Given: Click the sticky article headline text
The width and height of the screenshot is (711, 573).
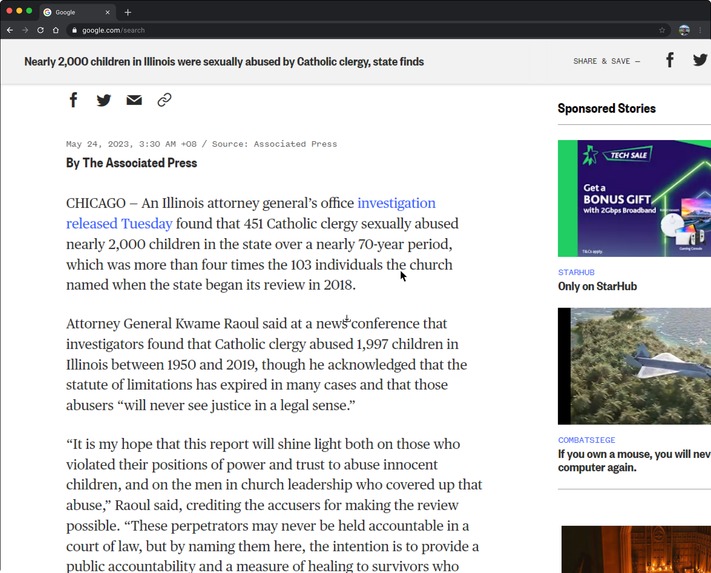Looking at the screenshot, I should point(224,62).
